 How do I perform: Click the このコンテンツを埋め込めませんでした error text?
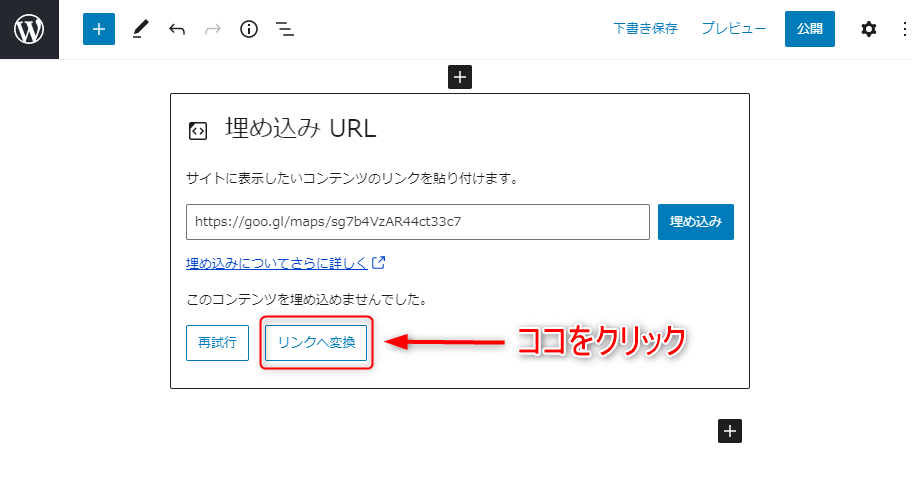(x=308, y=300)
